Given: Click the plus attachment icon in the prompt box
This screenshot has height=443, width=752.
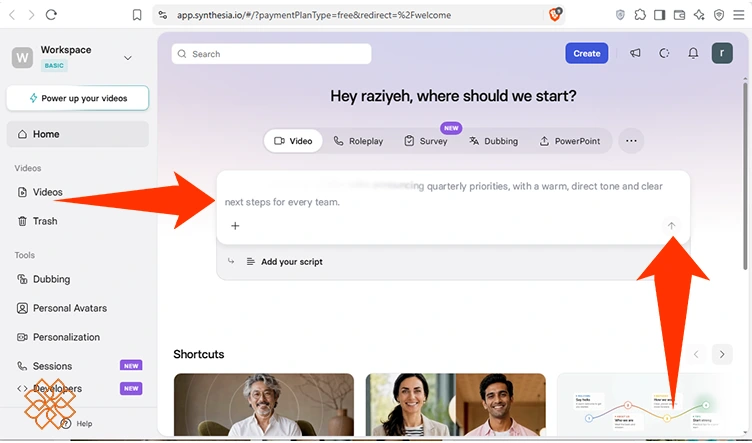Looking at the screenshot, I should pos(235,226).
